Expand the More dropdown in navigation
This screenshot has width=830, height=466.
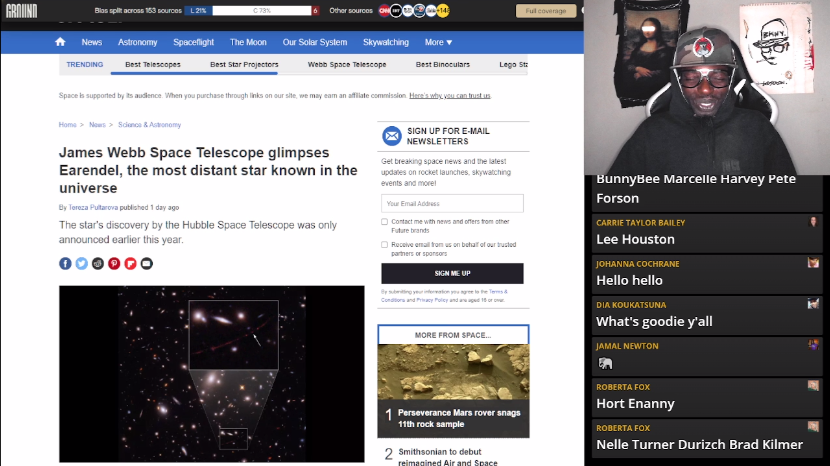[x=438, y=42]
